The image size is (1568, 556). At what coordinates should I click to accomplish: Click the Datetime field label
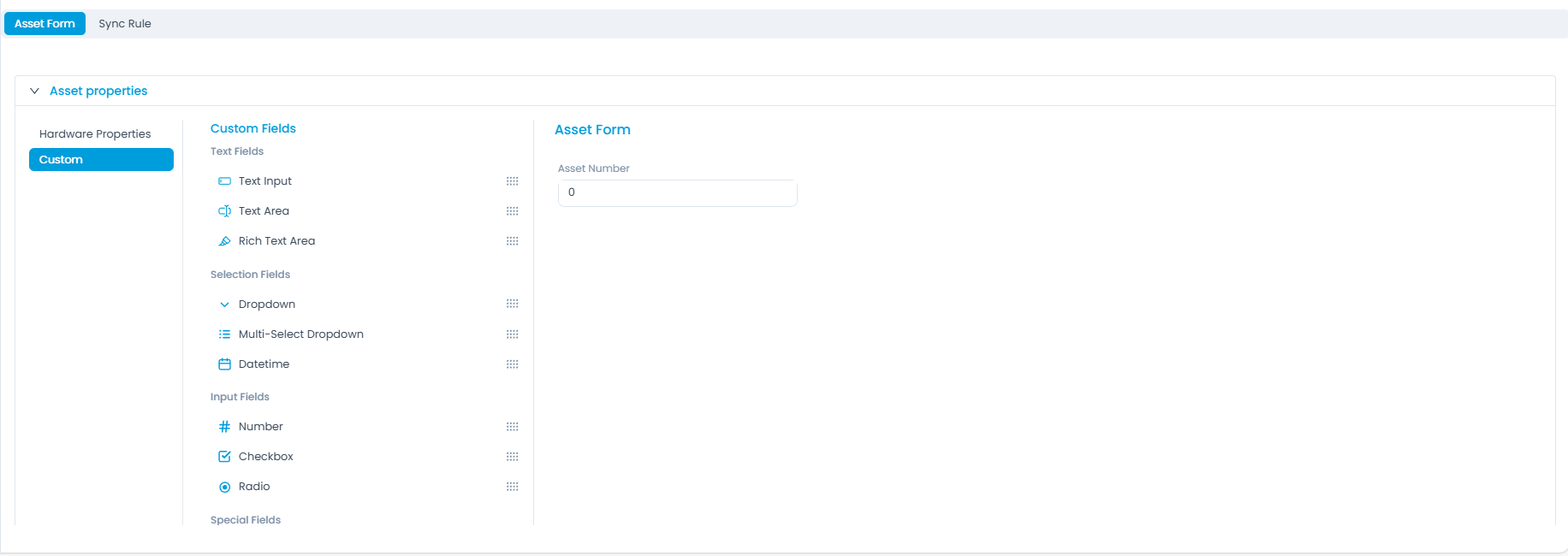coord(264,364)
